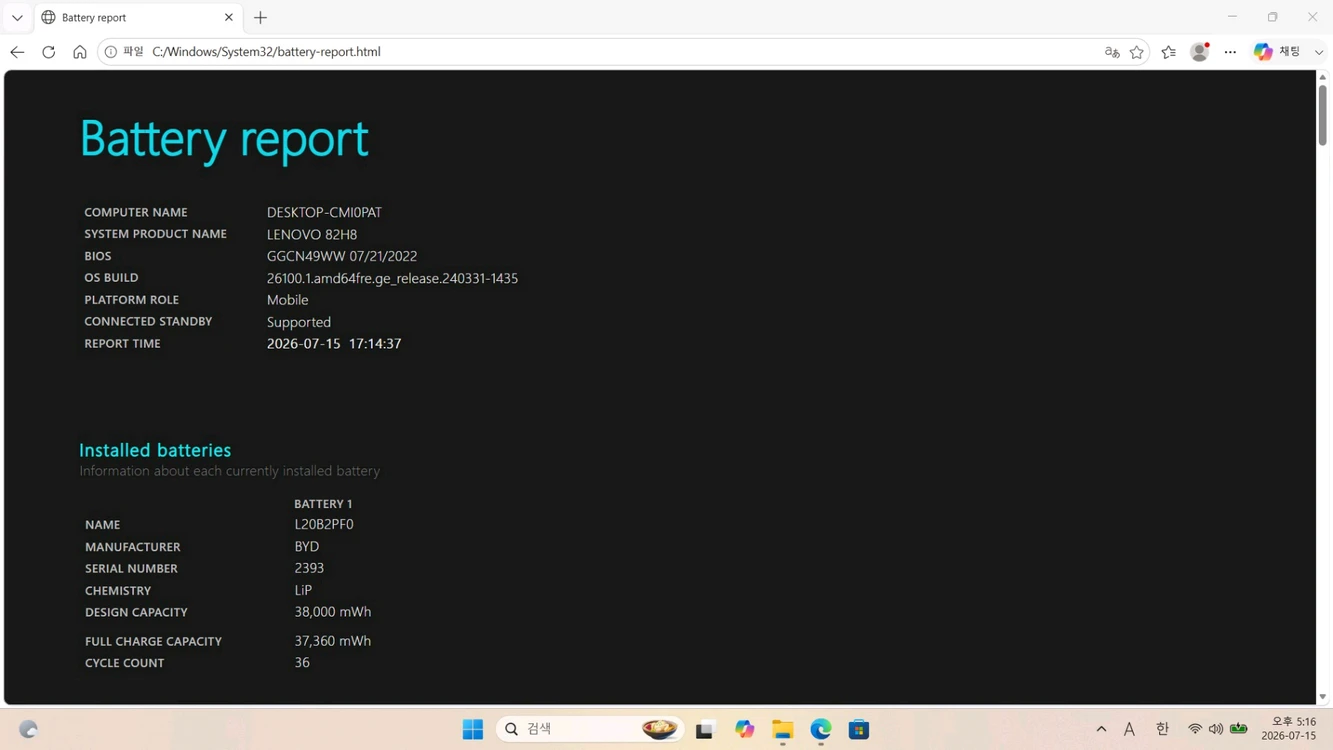
Task: Open the favorites list icon
Action: [x=1168, y=52]
